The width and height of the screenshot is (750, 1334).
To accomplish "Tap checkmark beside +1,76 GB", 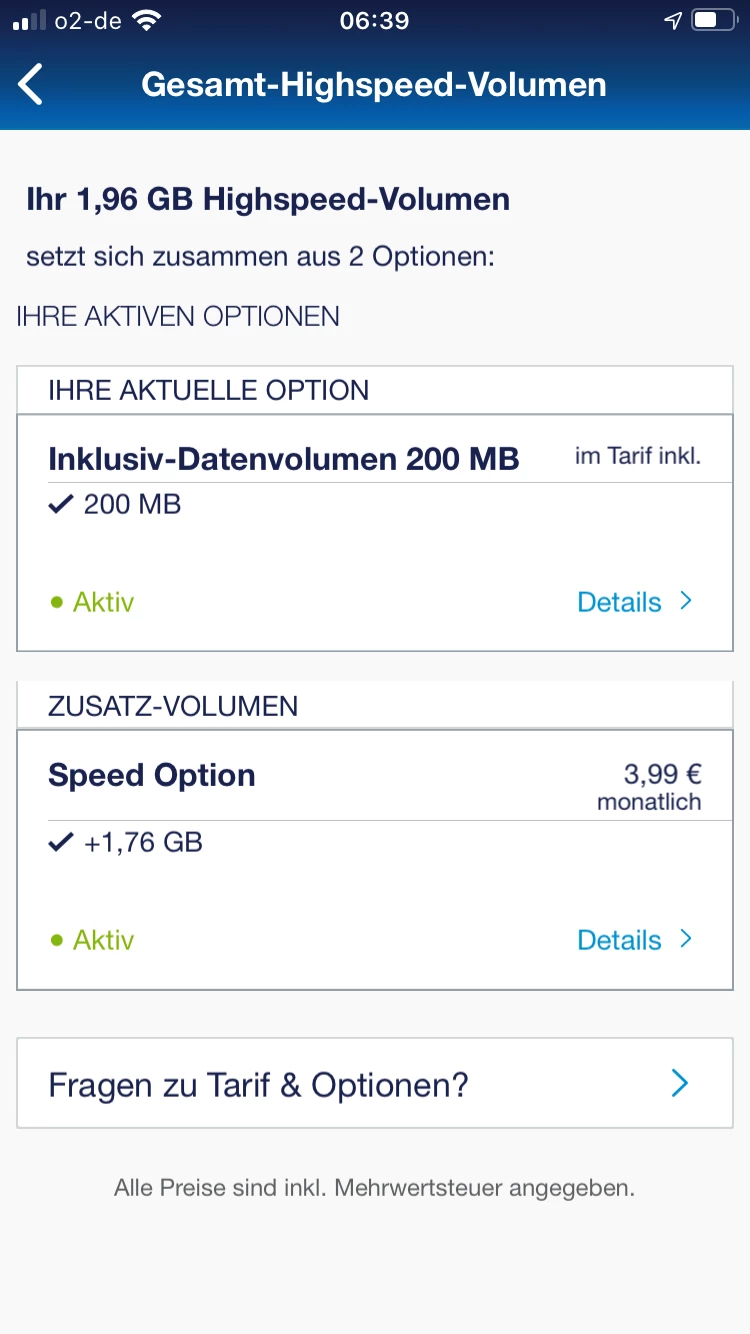I will point(62,843).
